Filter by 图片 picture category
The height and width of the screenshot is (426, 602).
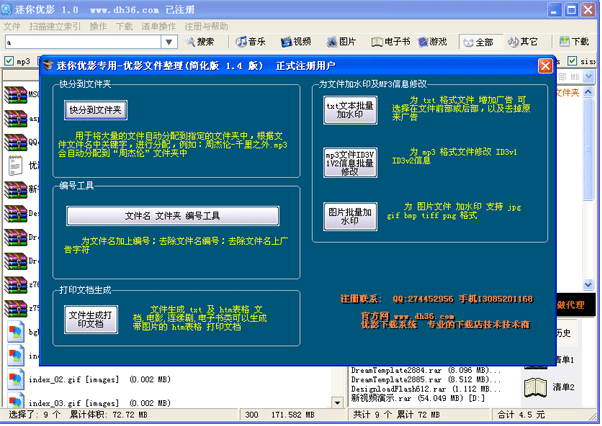[x=341, y=41]
